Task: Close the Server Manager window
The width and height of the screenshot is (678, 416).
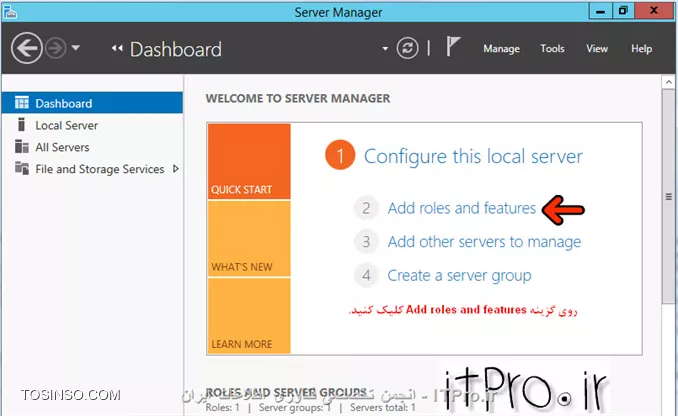Action: click(654, 11)
